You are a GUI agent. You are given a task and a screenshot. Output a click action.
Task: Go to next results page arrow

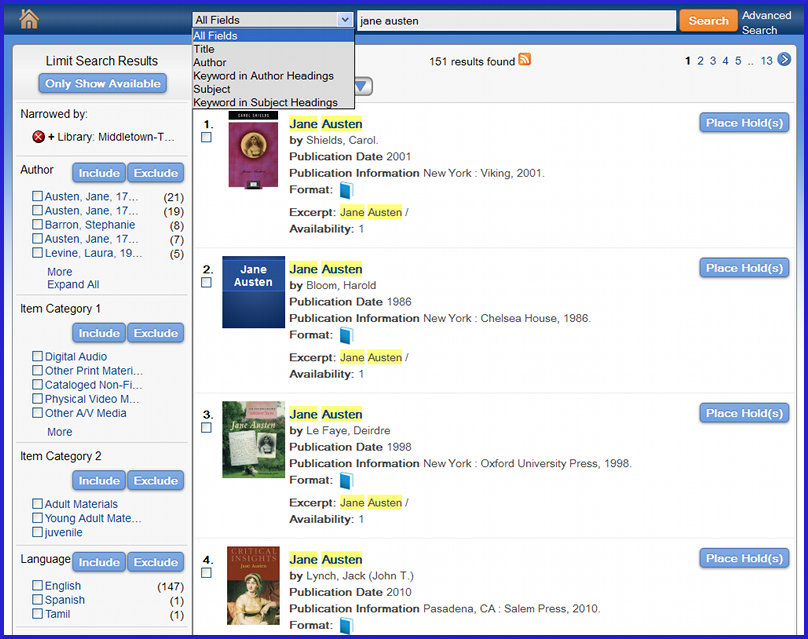point(784,60)
